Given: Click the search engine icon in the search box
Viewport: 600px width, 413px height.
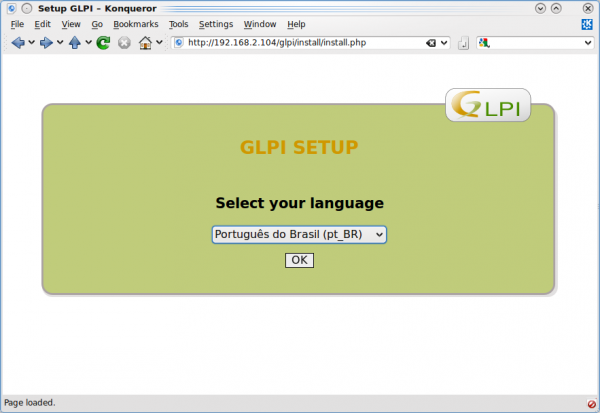Looking at the screenshot, I should (x=484, y=43).
